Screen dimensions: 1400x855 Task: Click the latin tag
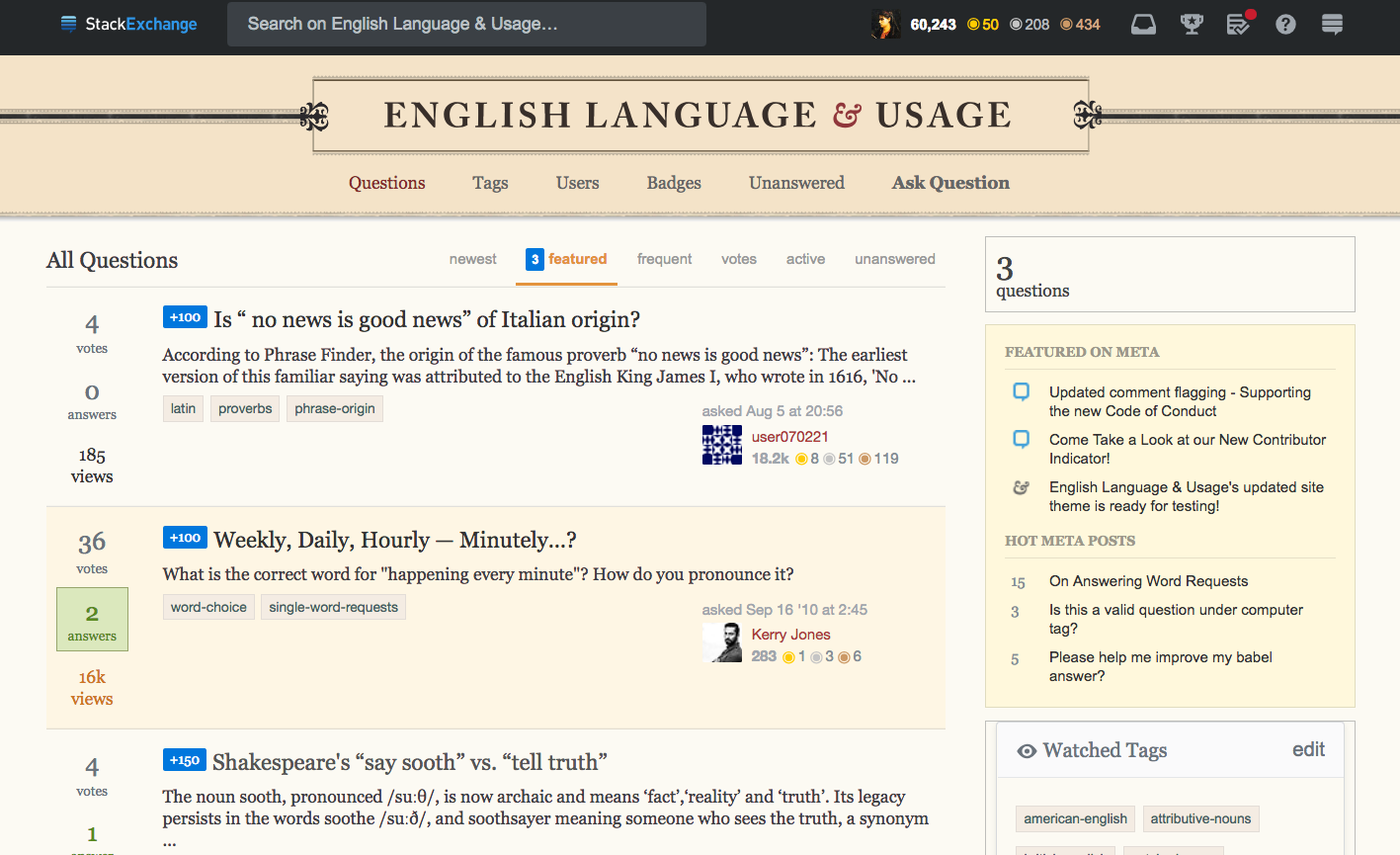pos(183,408)
